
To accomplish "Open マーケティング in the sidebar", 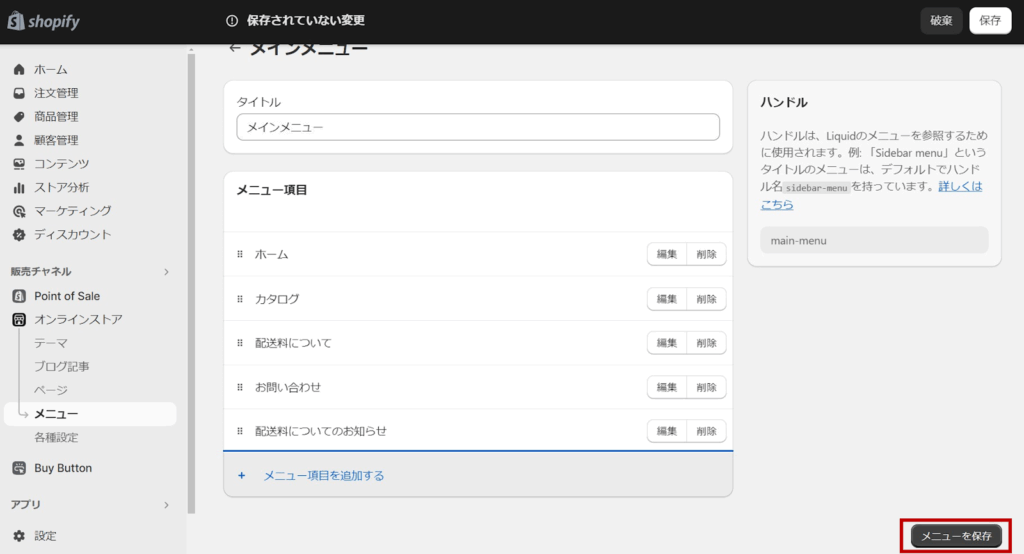I will 72,211.
